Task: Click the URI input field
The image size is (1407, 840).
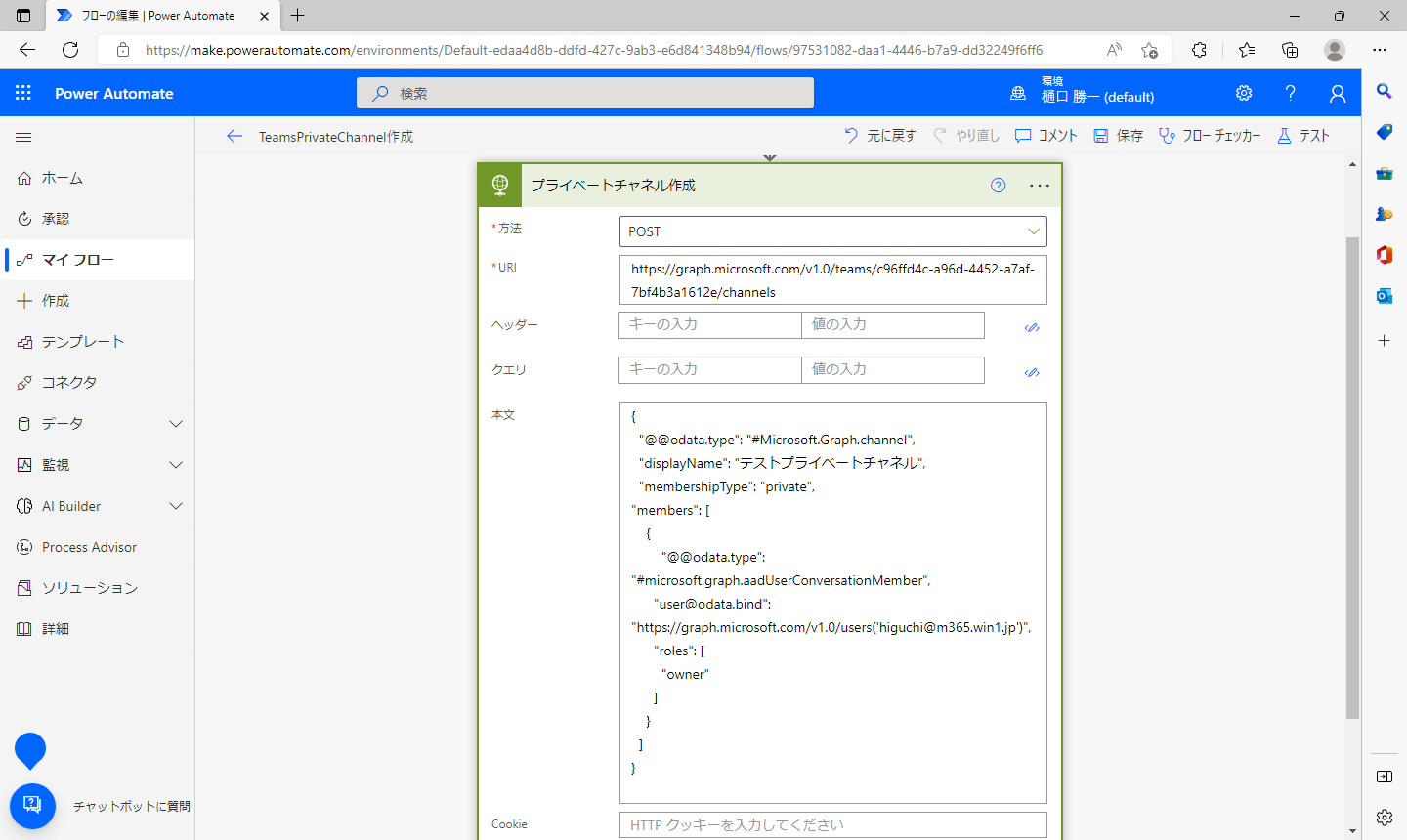Action: pos(832,280)
